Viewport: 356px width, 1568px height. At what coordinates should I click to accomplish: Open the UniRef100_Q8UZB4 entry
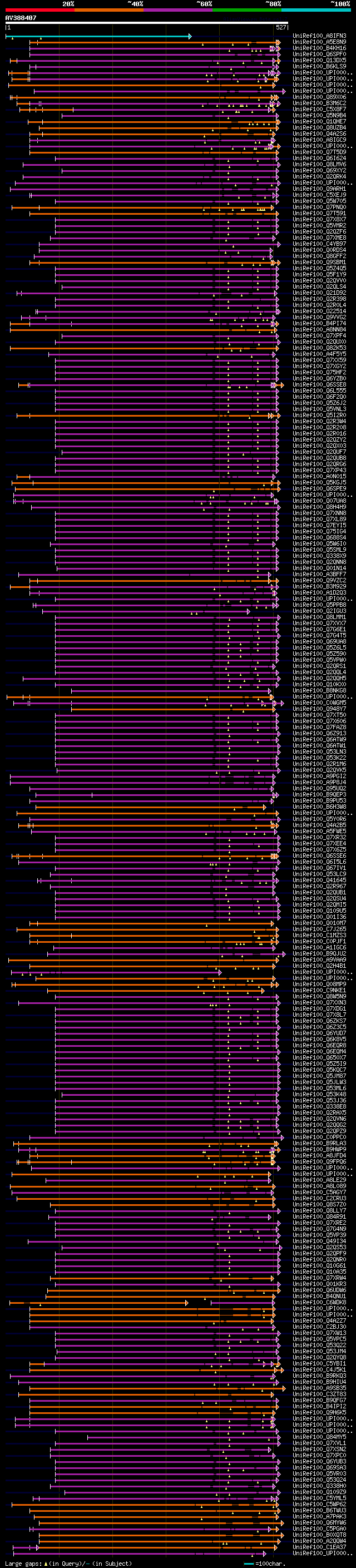319,128
